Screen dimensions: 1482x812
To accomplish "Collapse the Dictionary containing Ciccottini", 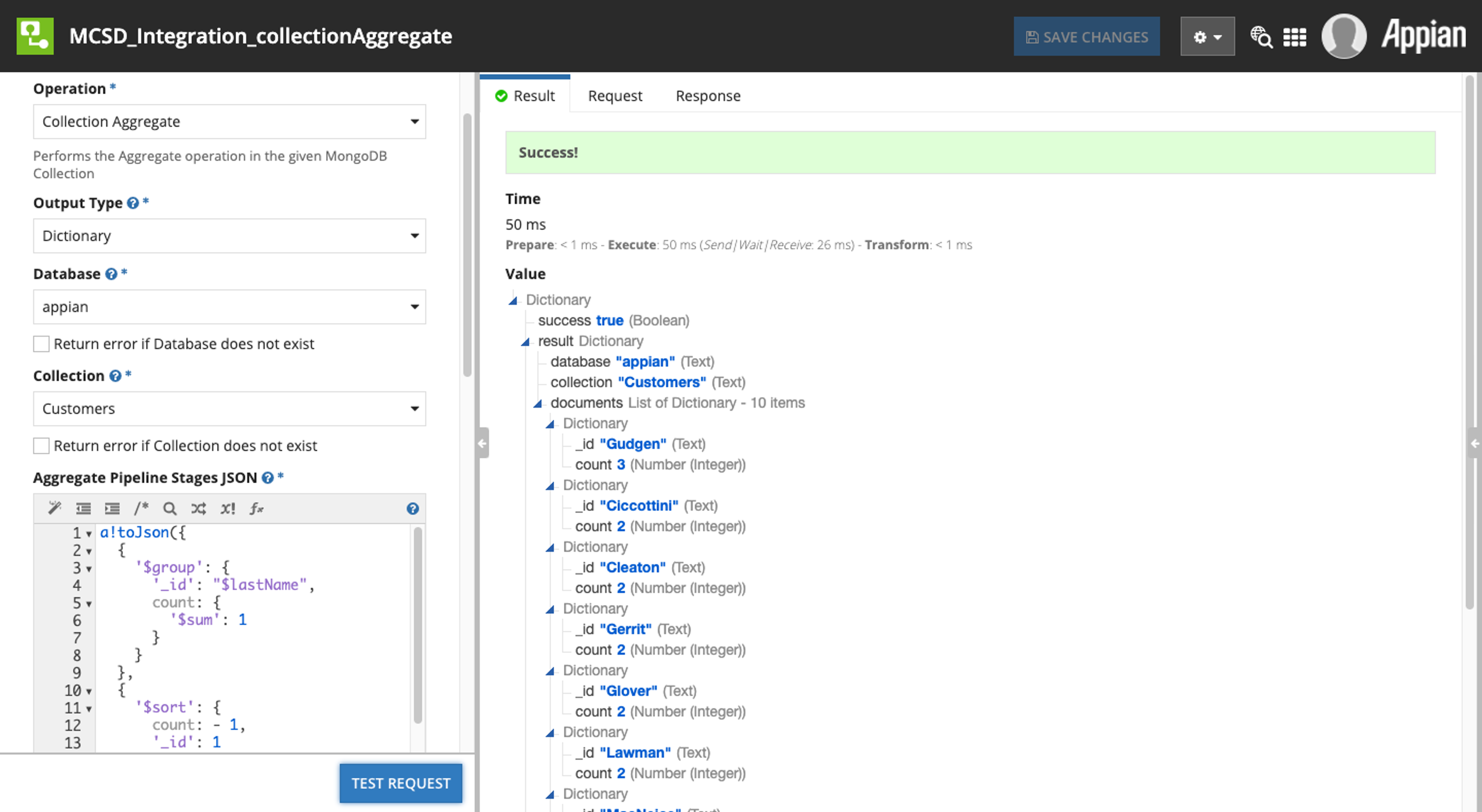I will pos(550,486).
